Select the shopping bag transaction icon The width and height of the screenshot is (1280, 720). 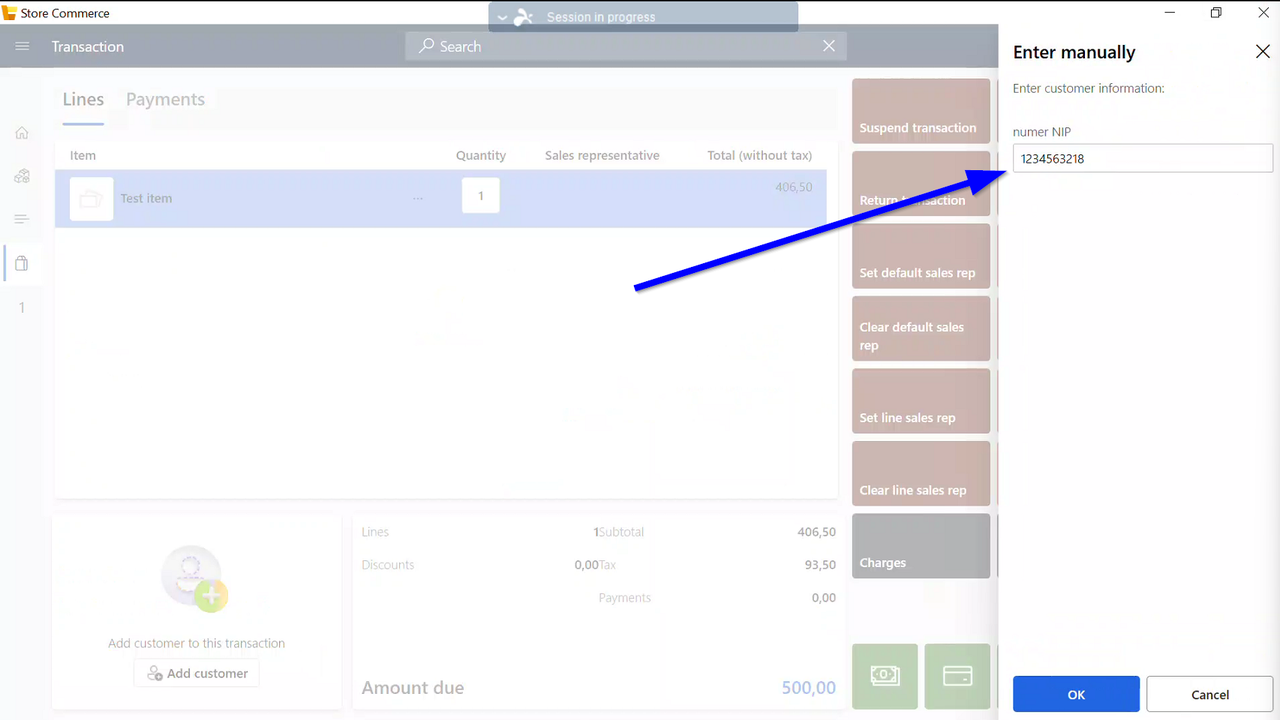tap(22, 264)
